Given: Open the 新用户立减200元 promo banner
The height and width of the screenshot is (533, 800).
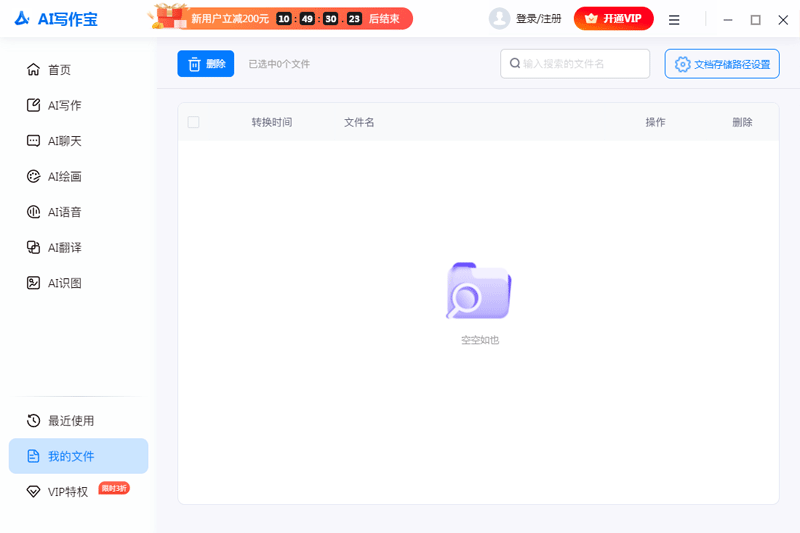Looking at the screenshot, I should point(280,19).
